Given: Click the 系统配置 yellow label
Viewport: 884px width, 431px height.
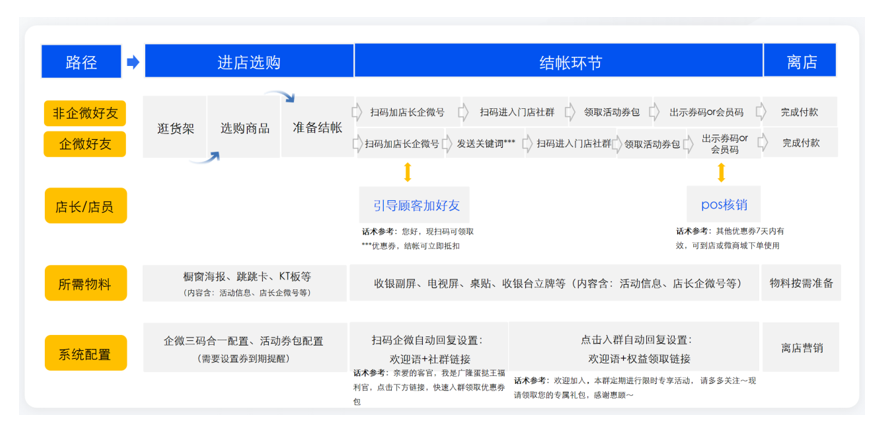Looking at the screenshot, I should point(85,353).
